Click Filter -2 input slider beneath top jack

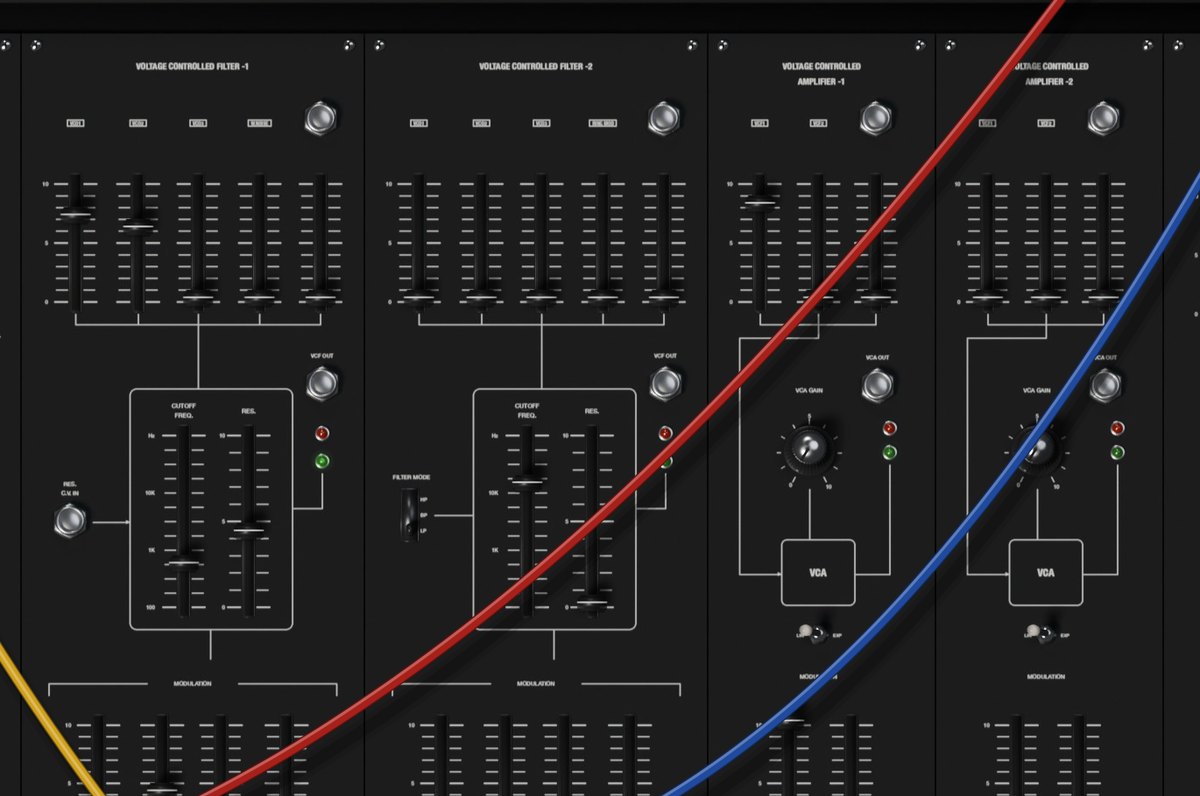tap(663, 297)
